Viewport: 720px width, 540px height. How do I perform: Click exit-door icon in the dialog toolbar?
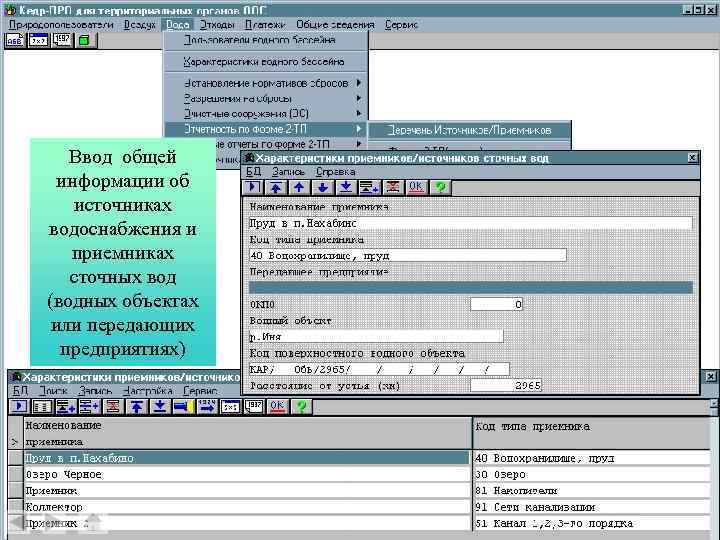(x=252, y=187)
